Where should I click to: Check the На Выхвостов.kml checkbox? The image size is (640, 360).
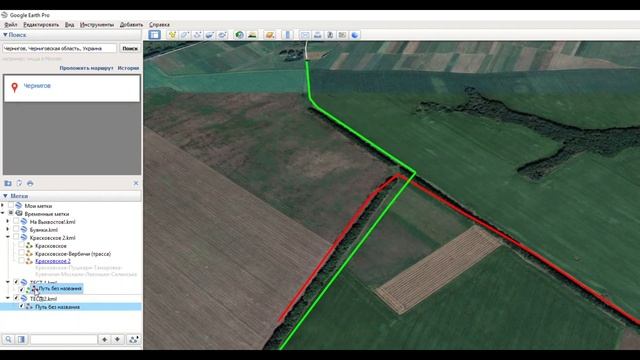pyautogui.click(x=16, y=222)
